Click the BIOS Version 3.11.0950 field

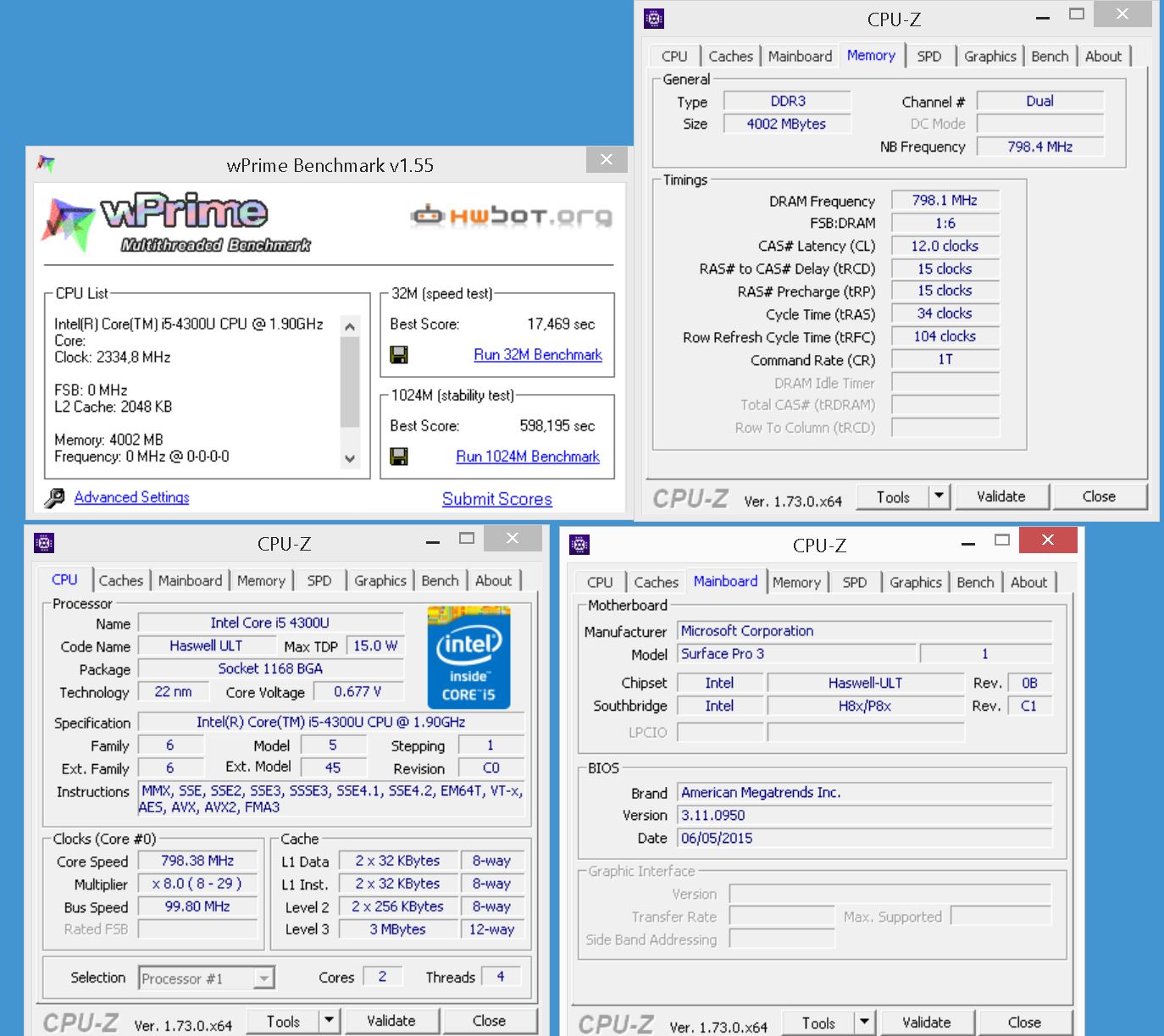click(865, 816)
